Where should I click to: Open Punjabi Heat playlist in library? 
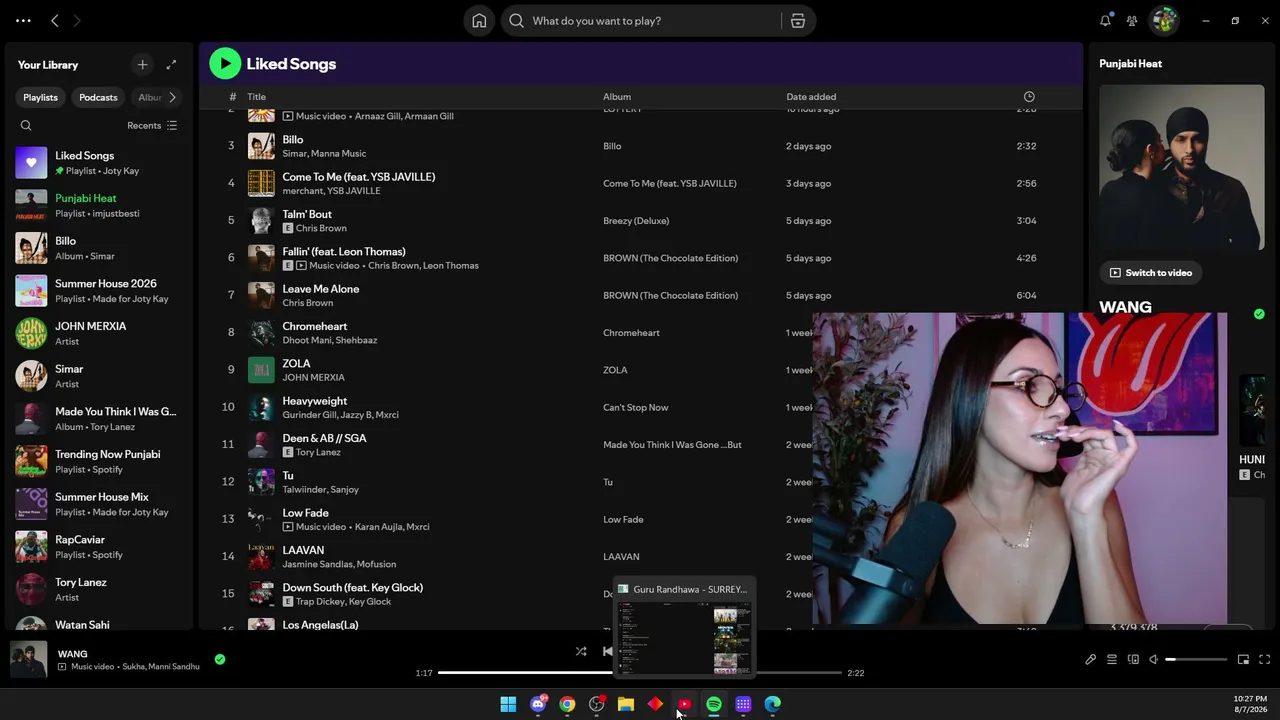coord(98,205)
